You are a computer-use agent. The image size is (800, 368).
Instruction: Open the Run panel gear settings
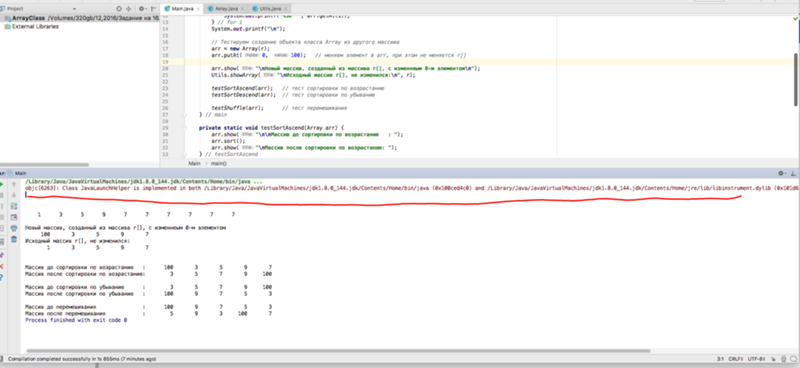pyautogui.click(x=781, y=174)
